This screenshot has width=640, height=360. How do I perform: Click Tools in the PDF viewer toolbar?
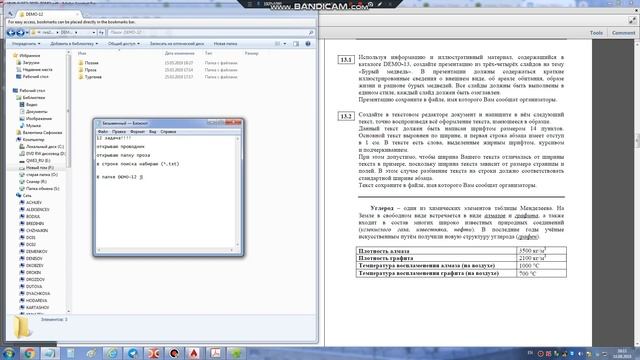(596, 33)
